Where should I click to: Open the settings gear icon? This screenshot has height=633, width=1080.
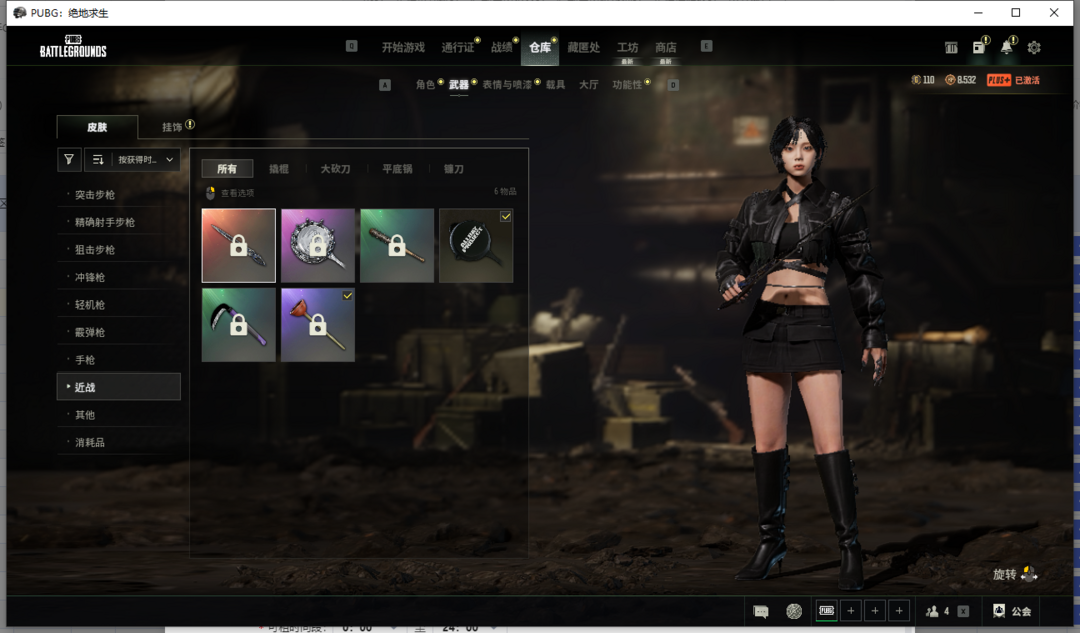1034,48
